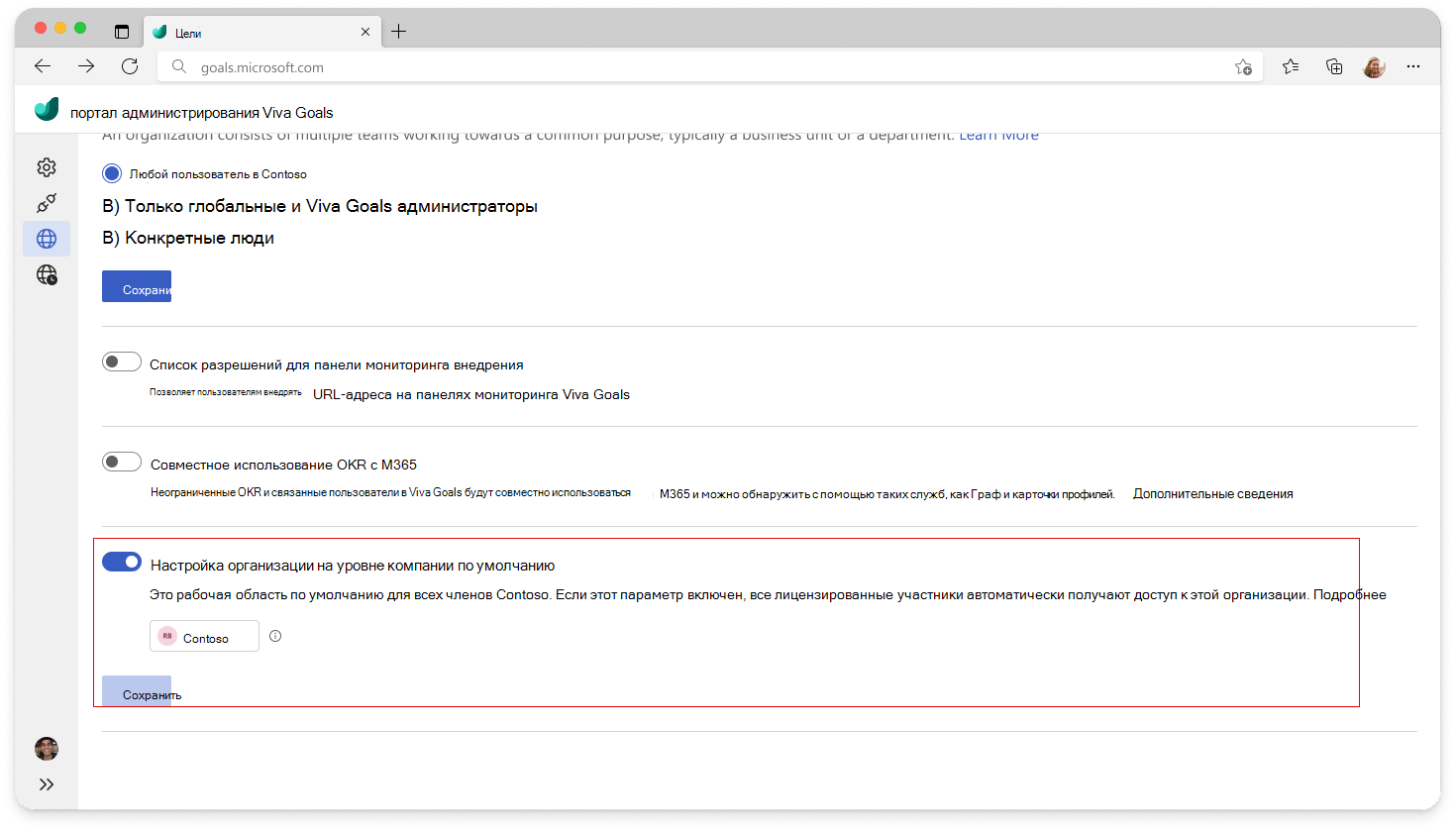This screenshot has width=1456, height=831.
Task: Open the tab actions menu icon
Action: coord(122,32)
